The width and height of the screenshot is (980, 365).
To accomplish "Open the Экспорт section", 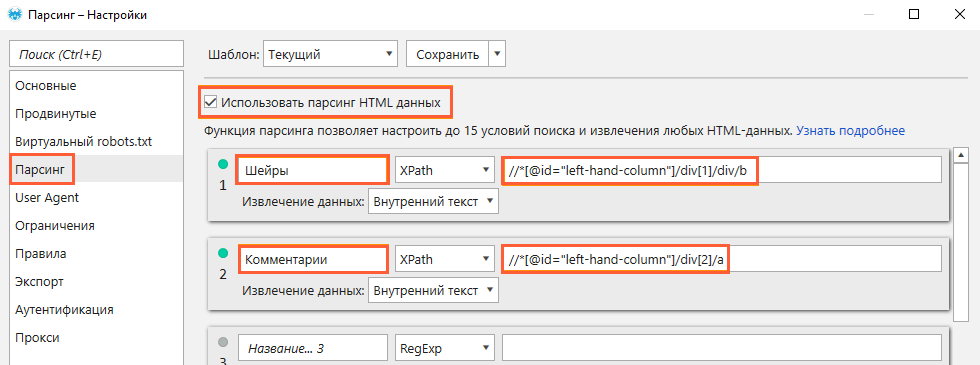I will click(96, 281).
